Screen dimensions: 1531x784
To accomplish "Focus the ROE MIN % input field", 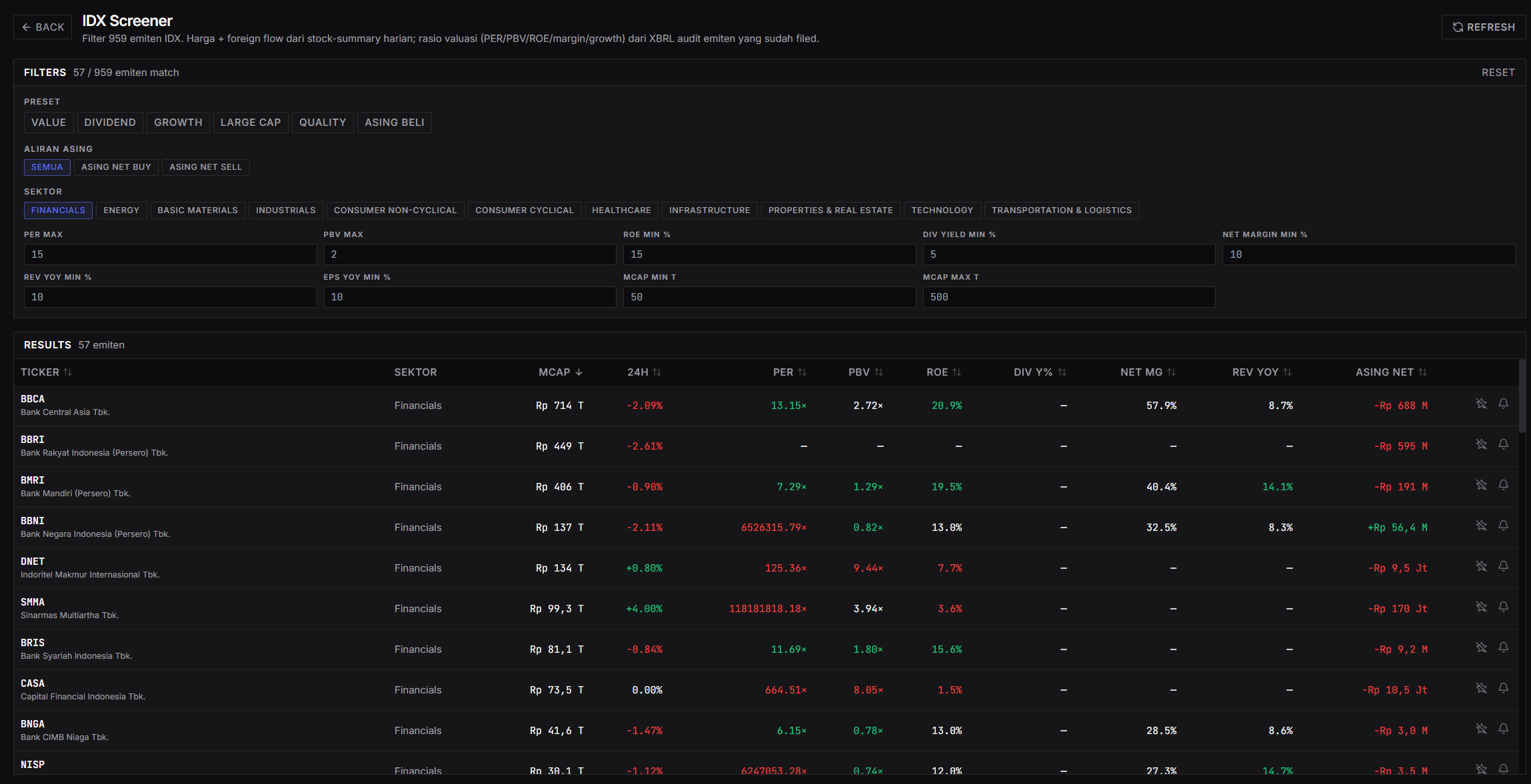I will (769, 254).
